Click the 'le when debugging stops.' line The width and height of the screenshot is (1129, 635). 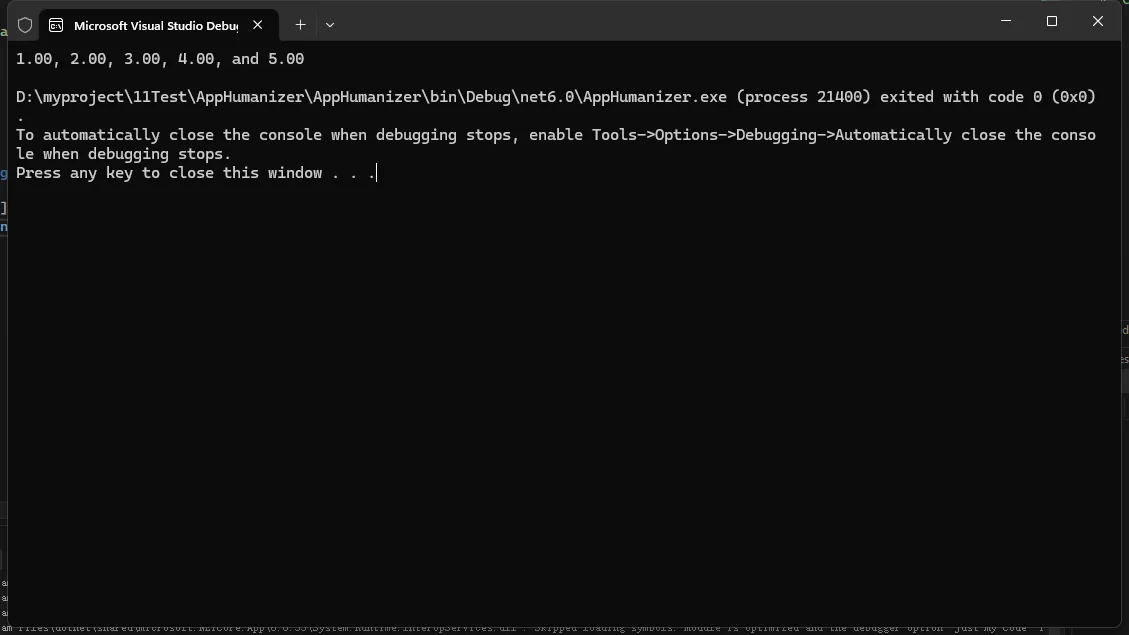pyautogui.click(x=123, y=154)
